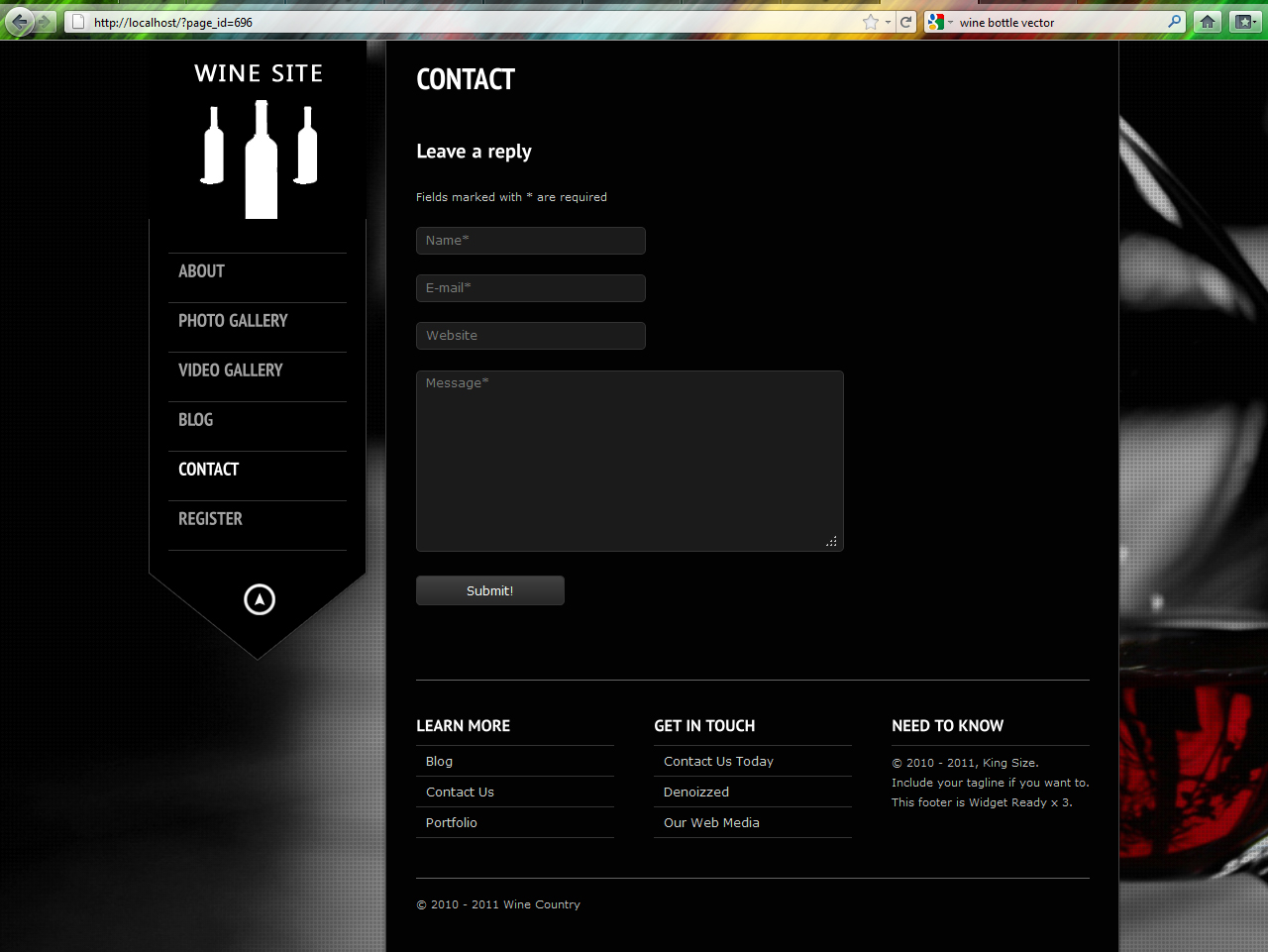
Task: Select REGISTER in the sidebar navigation
Action: click(x=210, y=518)
